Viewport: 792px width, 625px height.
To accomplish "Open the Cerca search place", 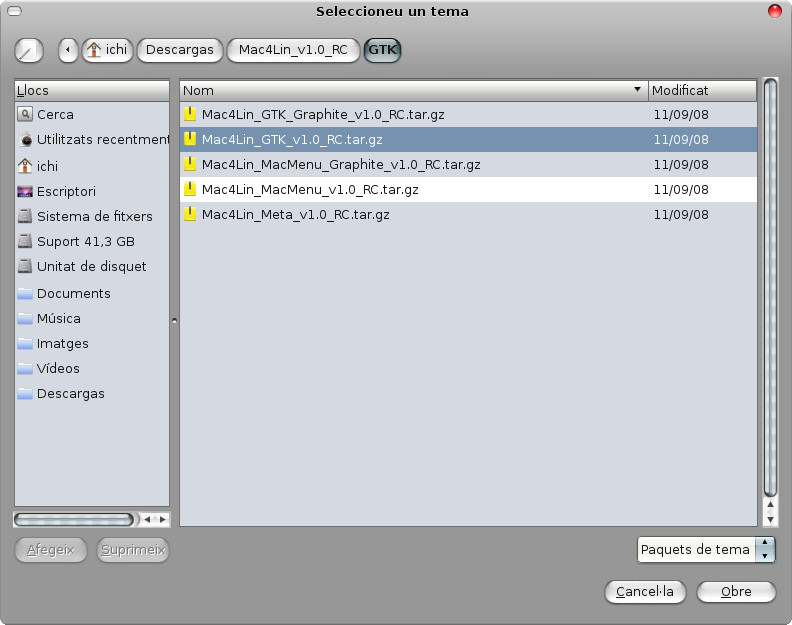I will (x=92, y=115).
